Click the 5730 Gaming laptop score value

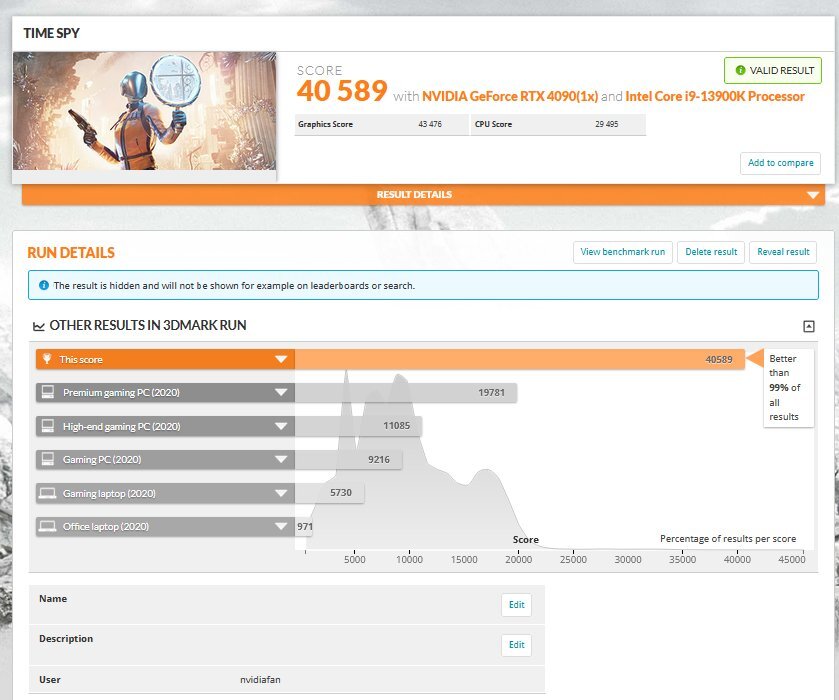[341, 492]
